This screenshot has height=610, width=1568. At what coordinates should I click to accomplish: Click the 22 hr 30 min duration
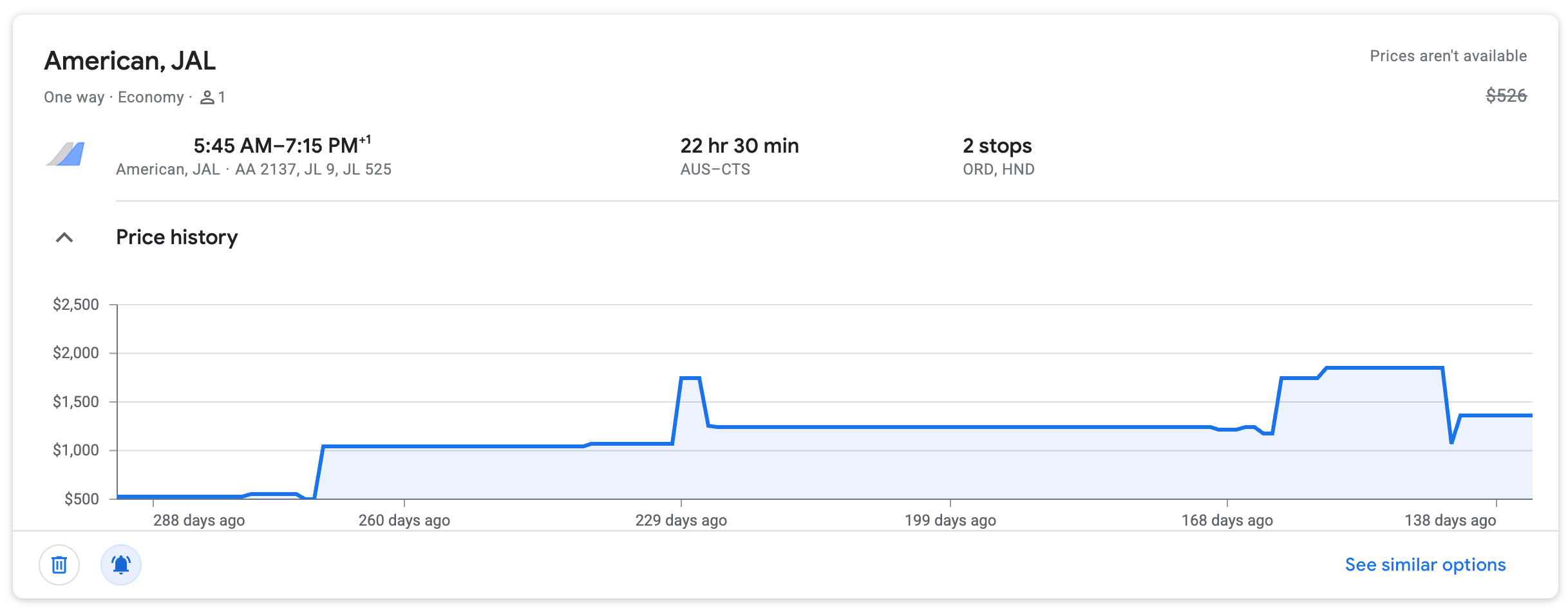coord(739,146)
